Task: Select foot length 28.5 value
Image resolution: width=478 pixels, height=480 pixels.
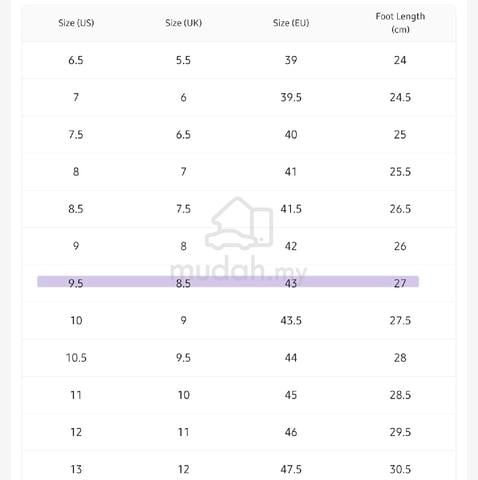Action: [x=400, y=395]
